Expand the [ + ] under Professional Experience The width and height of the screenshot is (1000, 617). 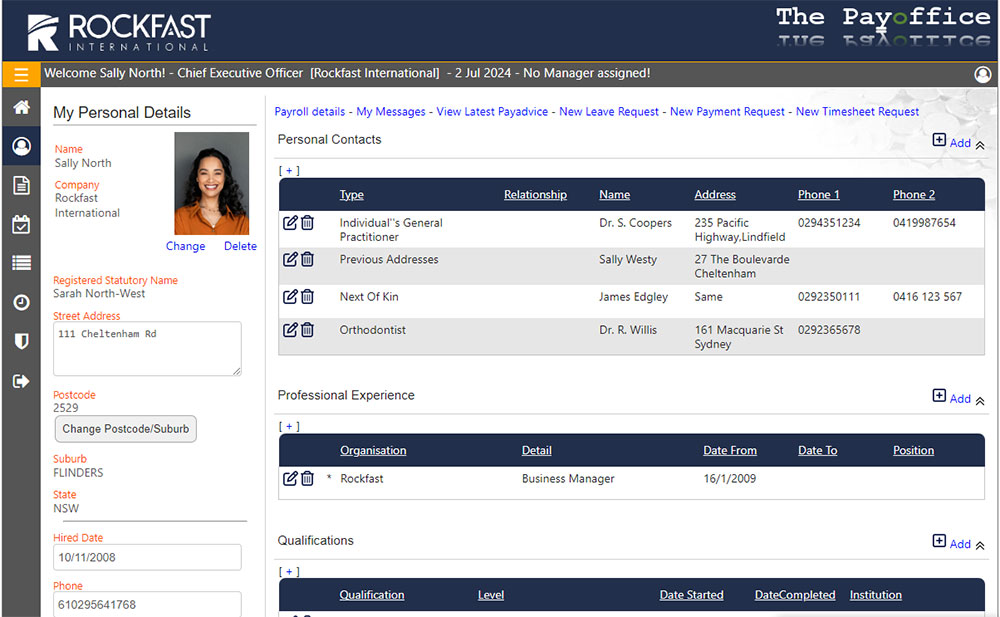tap(288, 425)
